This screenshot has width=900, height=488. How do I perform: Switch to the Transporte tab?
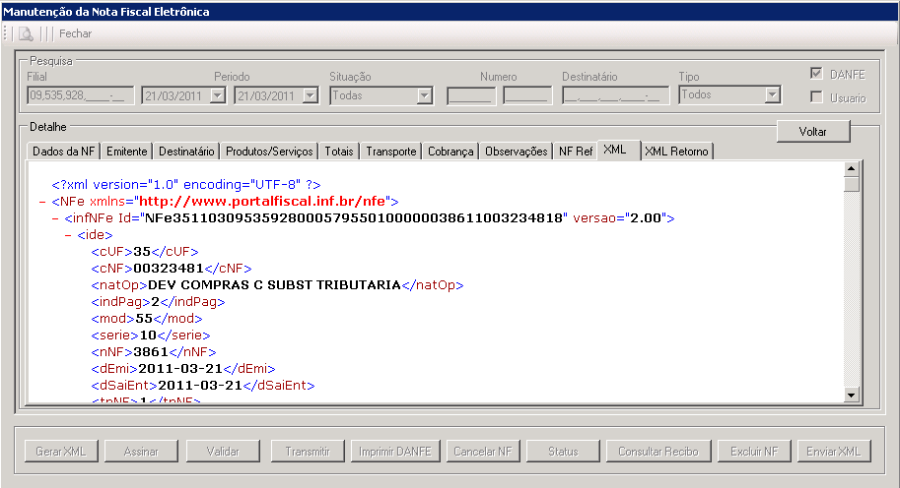(x=391, y=152)
